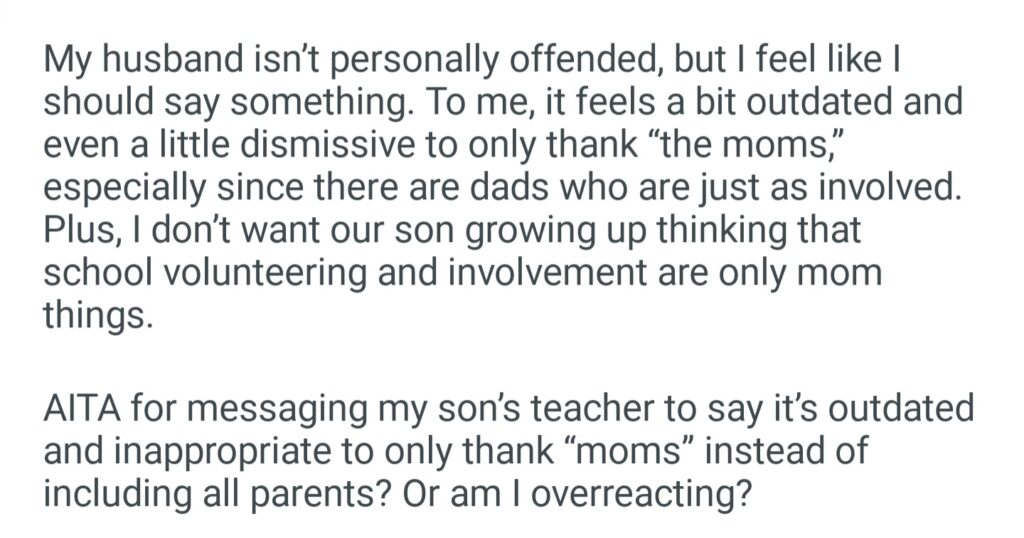Click "just as involved" text
Viewport: 1024px width, 538px height.
[x=852, y=189]
